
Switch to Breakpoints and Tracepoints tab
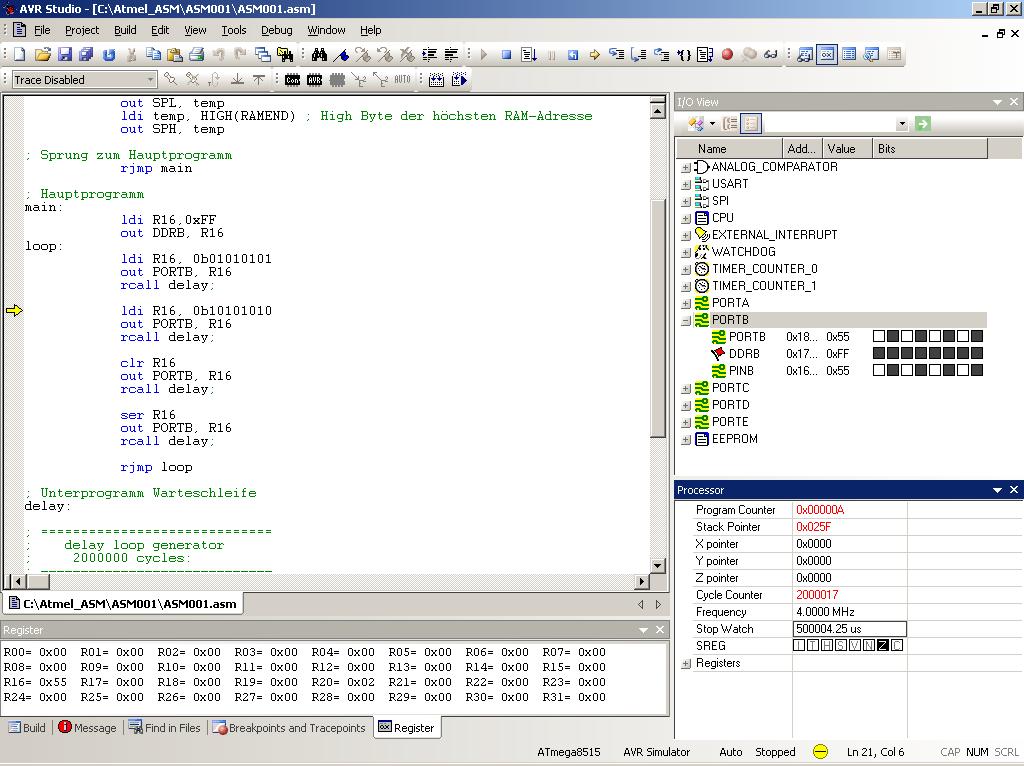click(x=289, y=727)
